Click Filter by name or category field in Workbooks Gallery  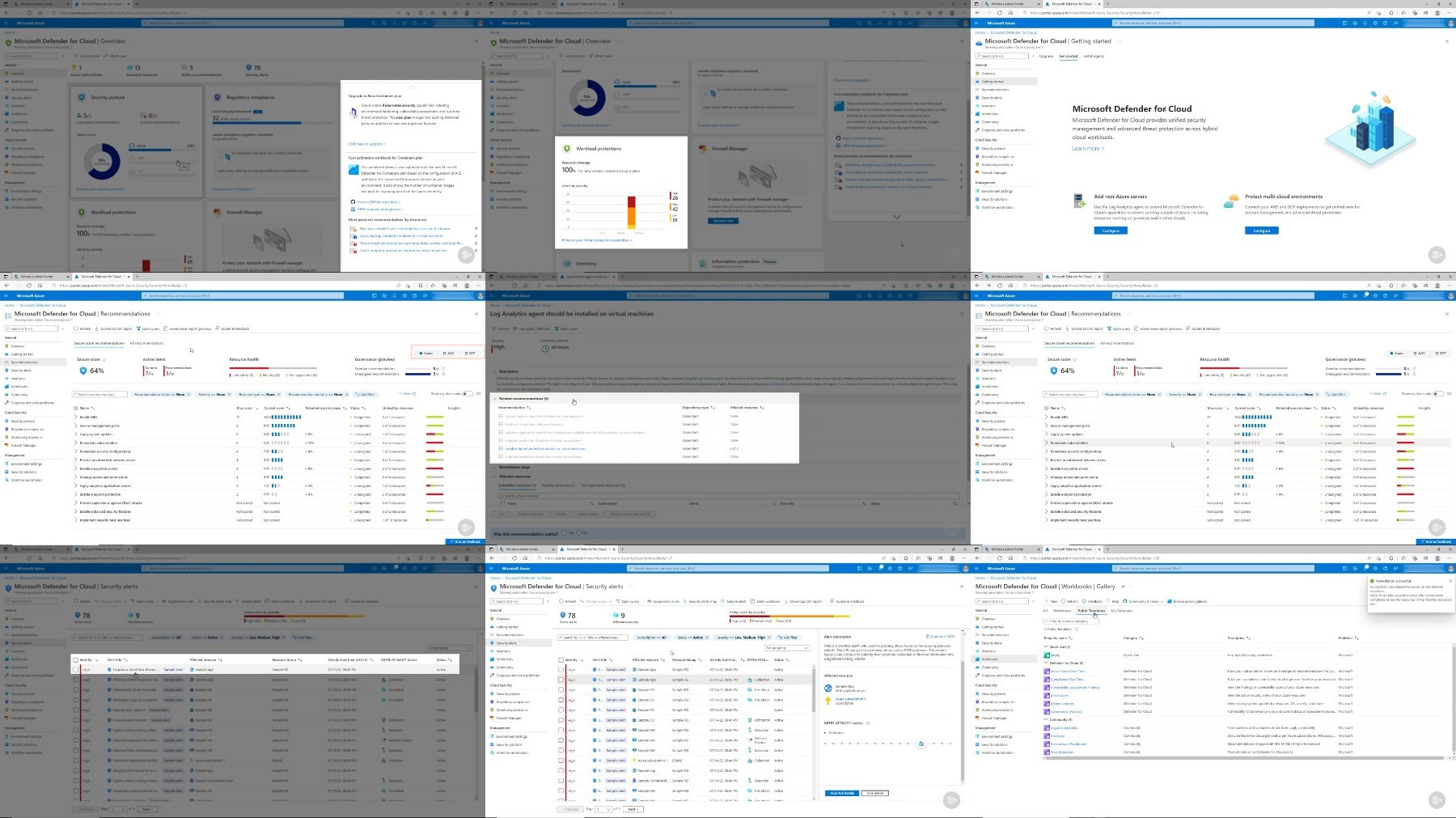(x=1071, y=621)
